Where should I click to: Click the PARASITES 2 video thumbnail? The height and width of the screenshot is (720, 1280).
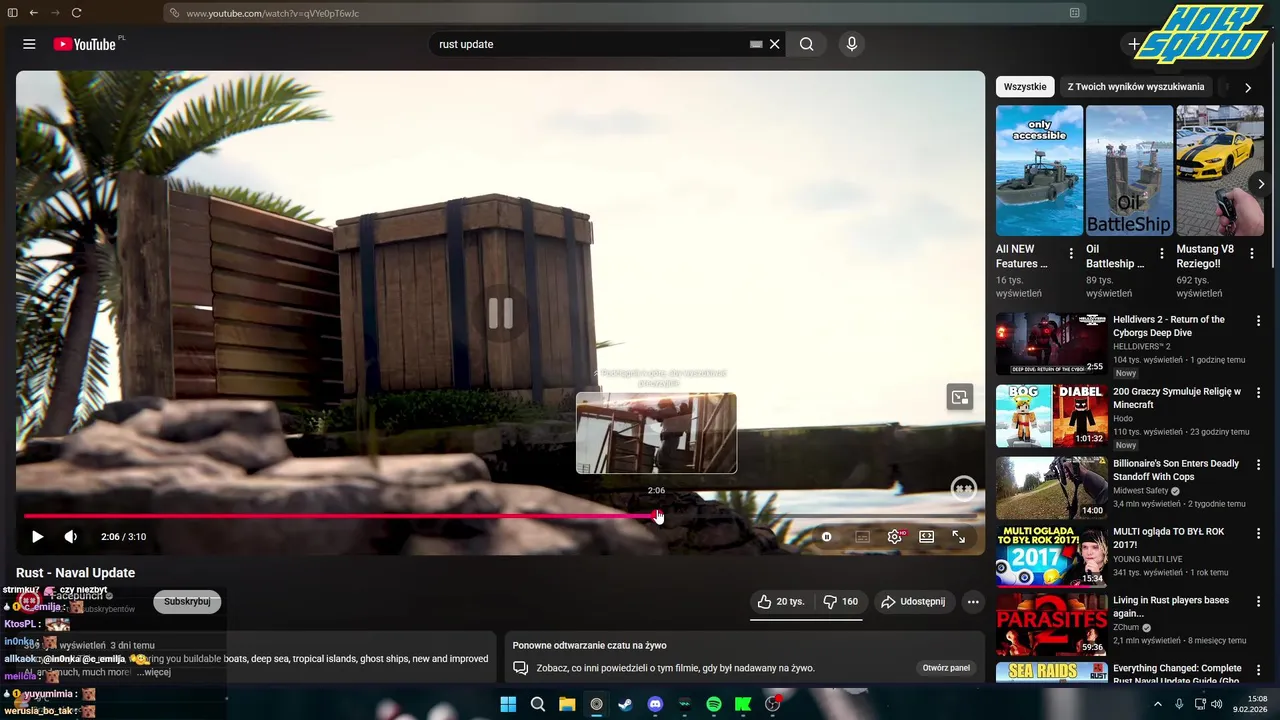click(x=1051, y=623)
